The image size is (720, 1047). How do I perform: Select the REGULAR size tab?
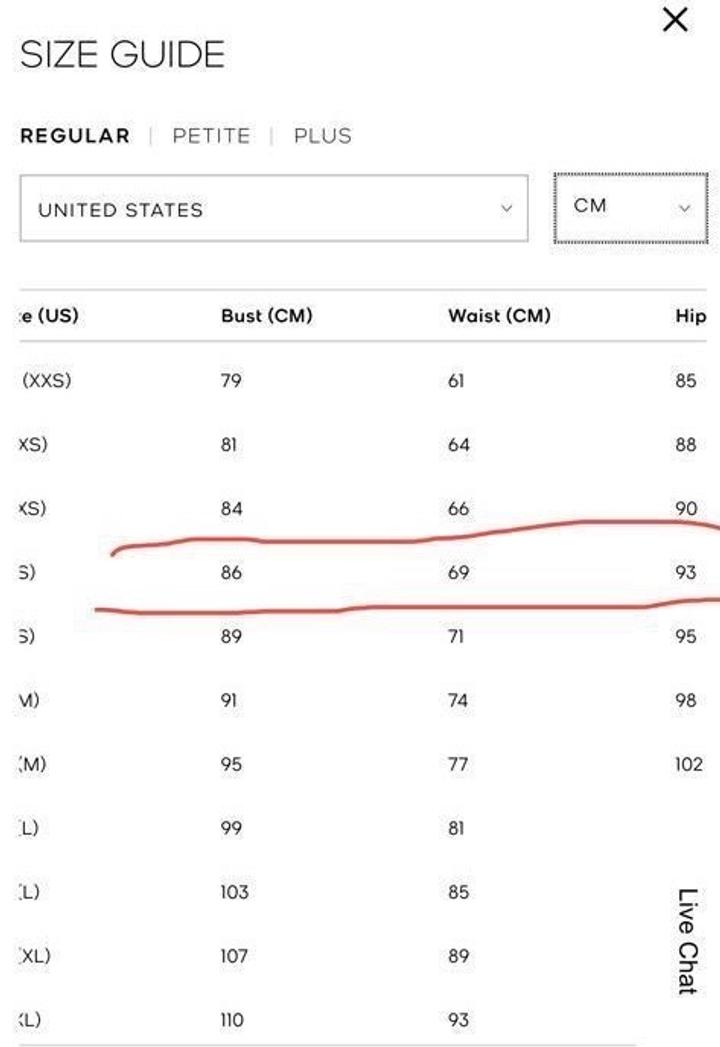coord(75,136)
